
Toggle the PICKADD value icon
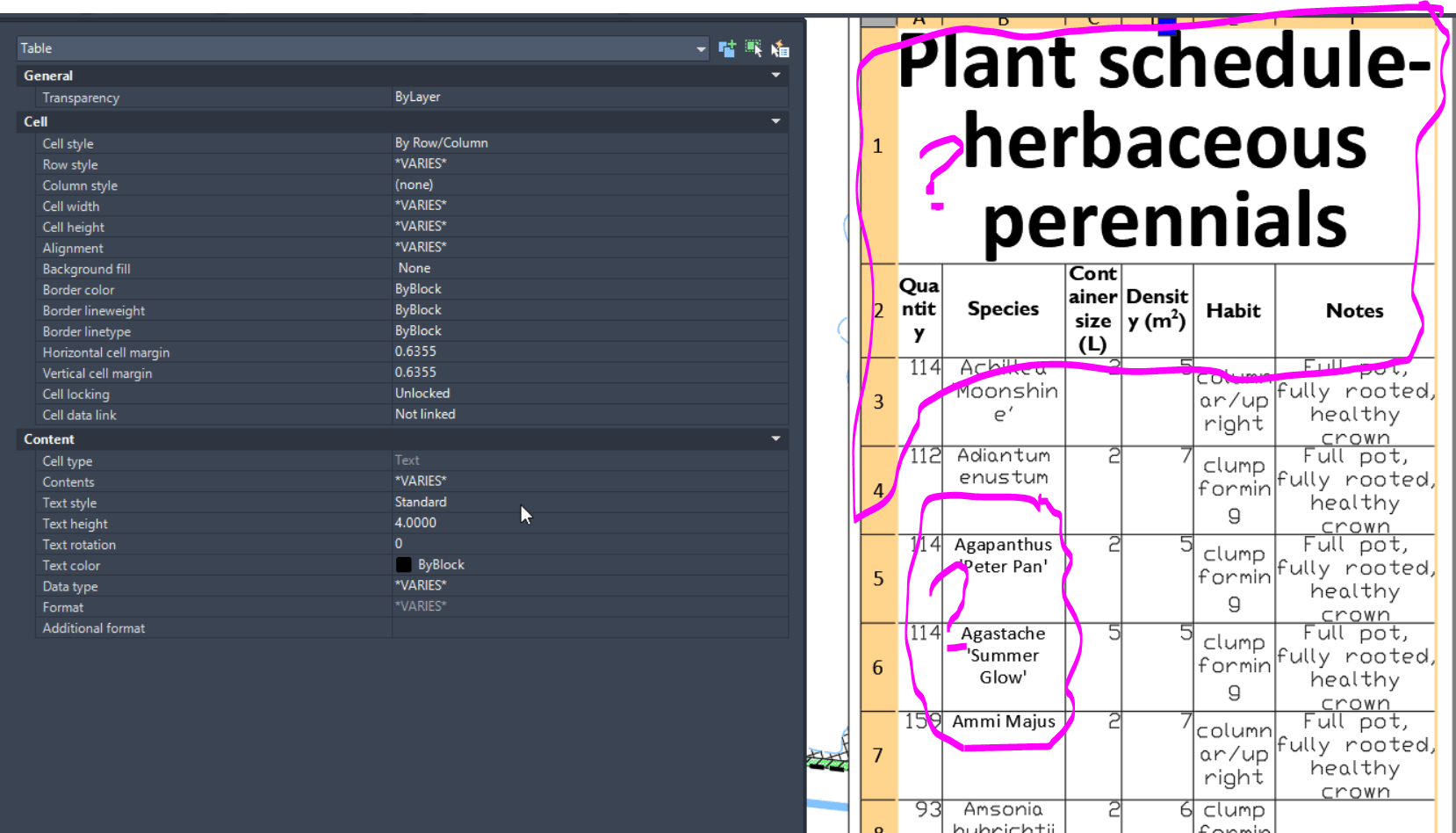click(x=727, y=48)
